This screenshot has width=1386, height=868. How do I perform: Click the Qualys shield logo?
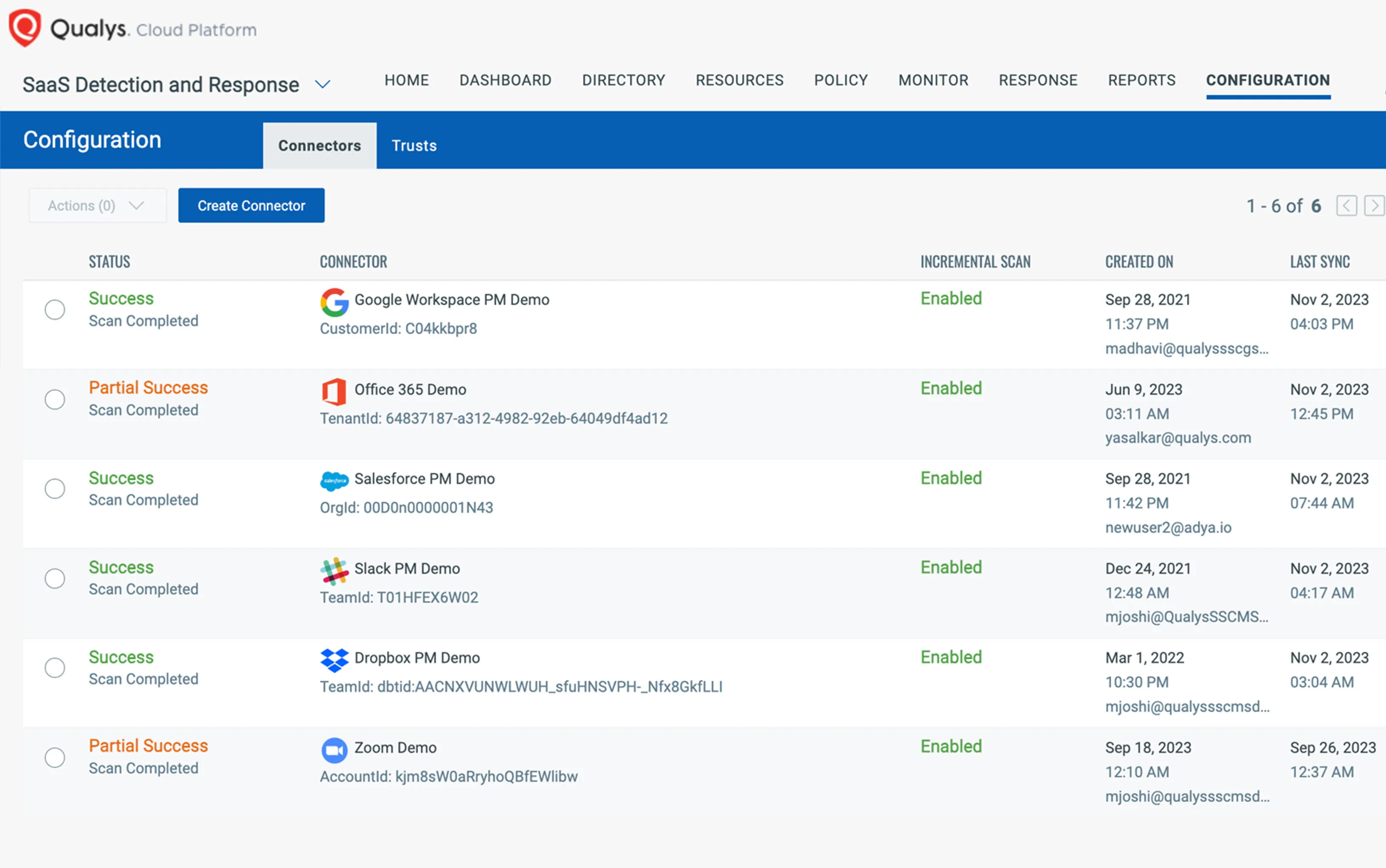(x=25, y=28)
